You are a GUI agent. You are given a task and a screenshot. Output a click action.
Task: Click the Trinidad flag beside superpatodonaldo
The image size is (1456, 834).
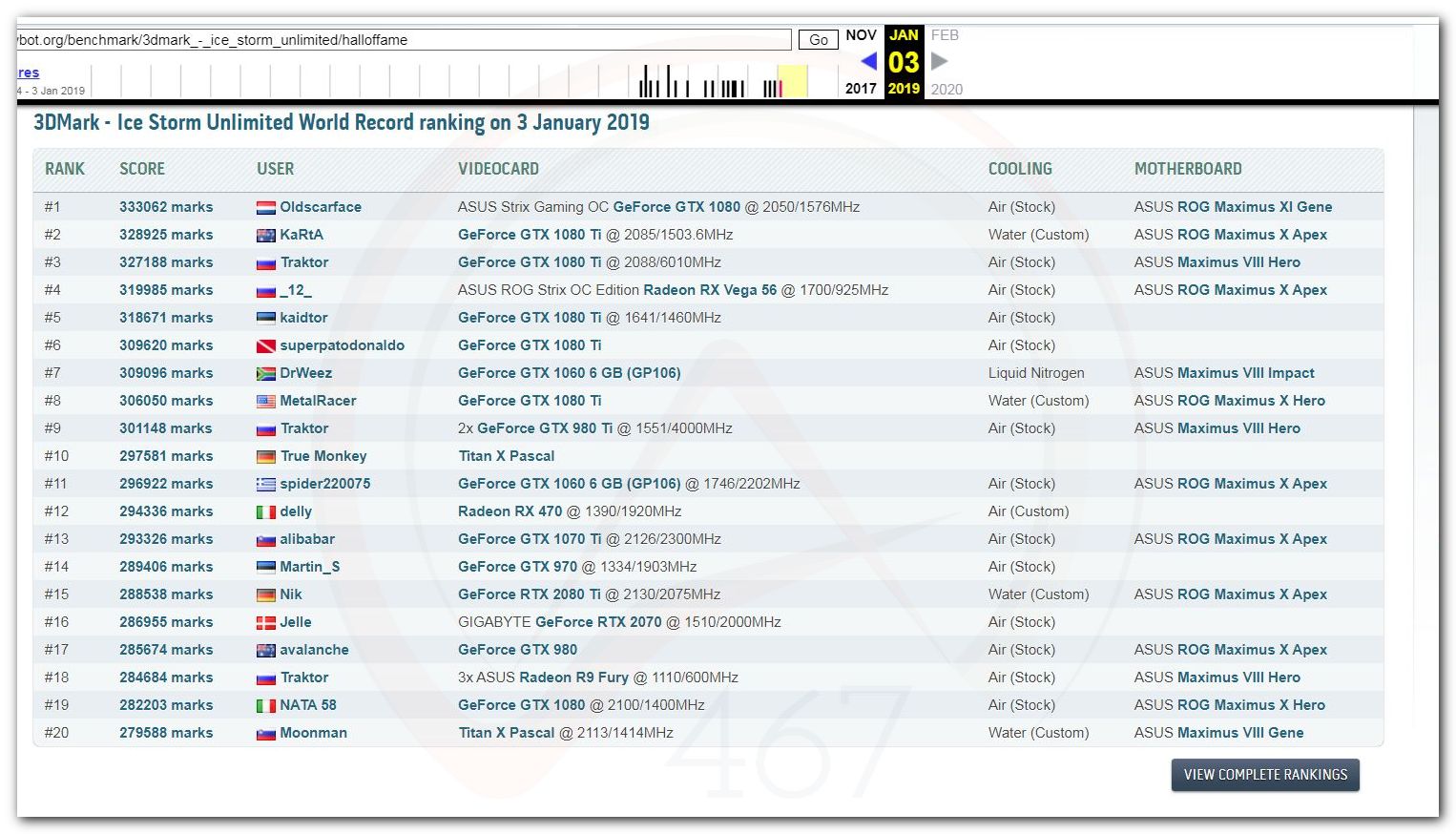pos(265,345)
